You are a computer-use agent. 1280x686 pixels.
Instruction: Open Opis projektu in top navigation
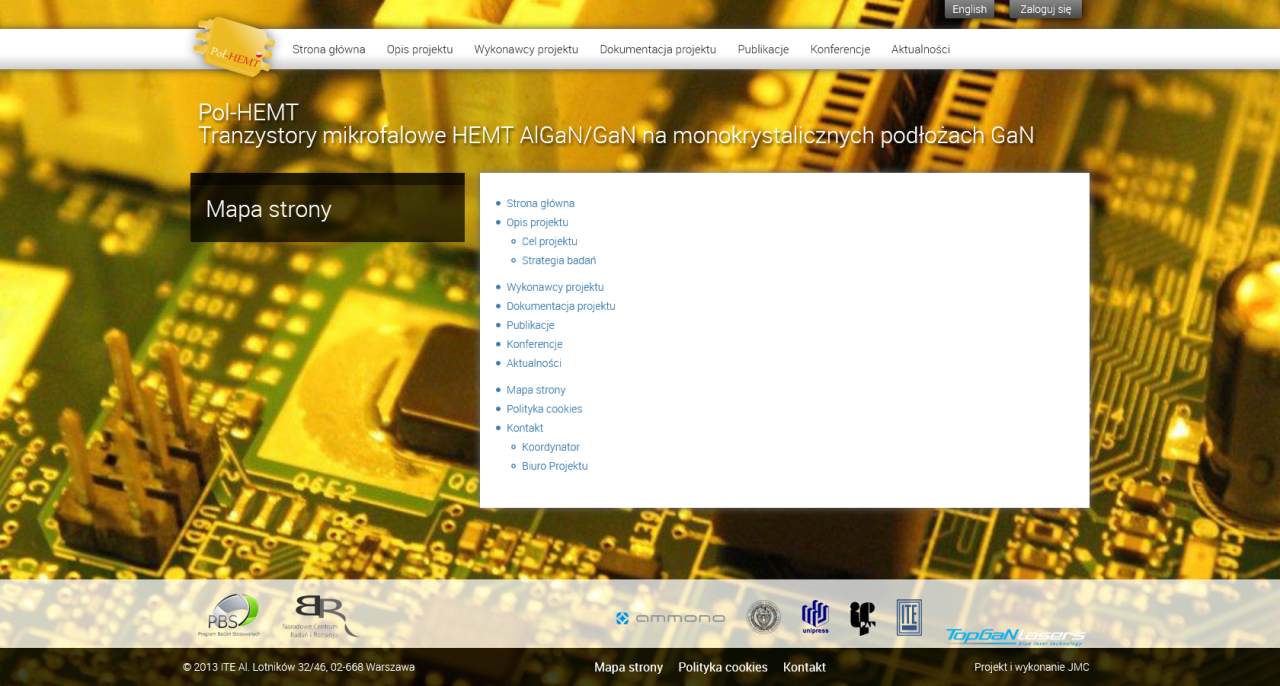click(420, 49)
